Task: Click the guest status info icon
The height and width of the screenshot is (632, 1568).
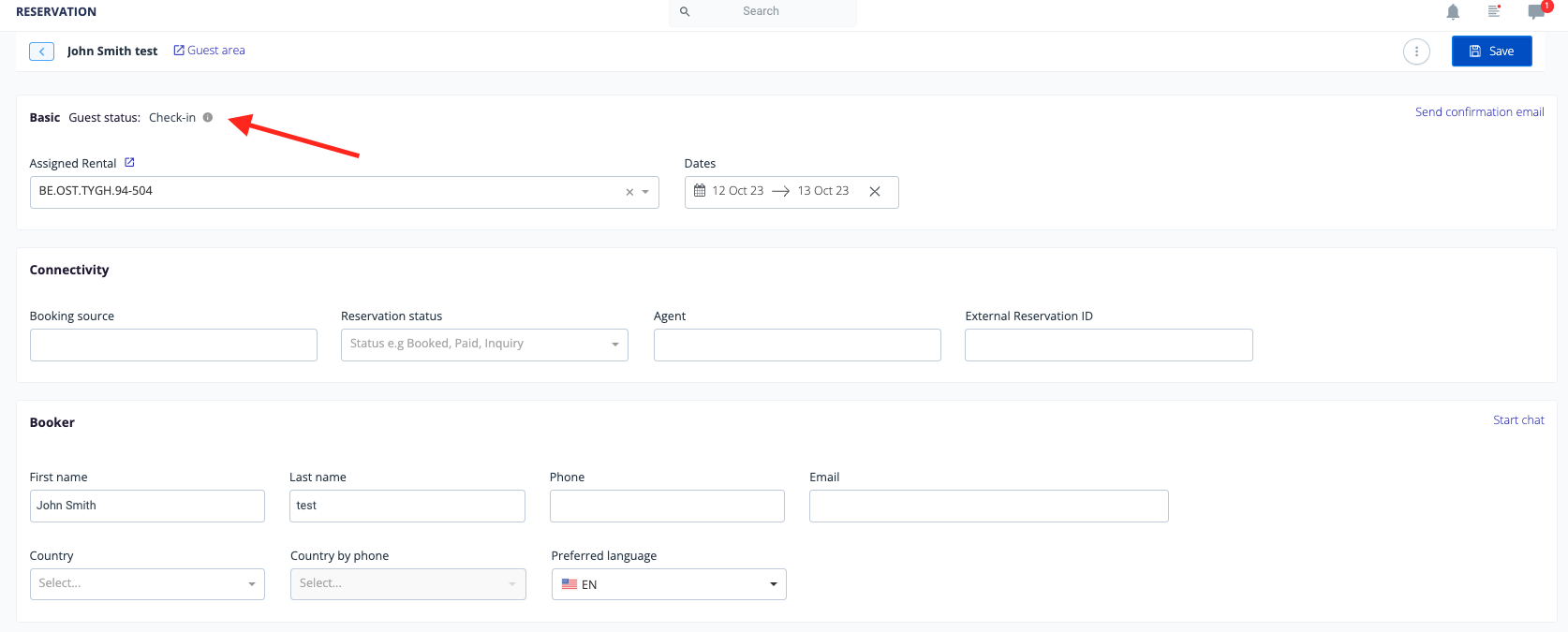Action: [x=208, y=118]
